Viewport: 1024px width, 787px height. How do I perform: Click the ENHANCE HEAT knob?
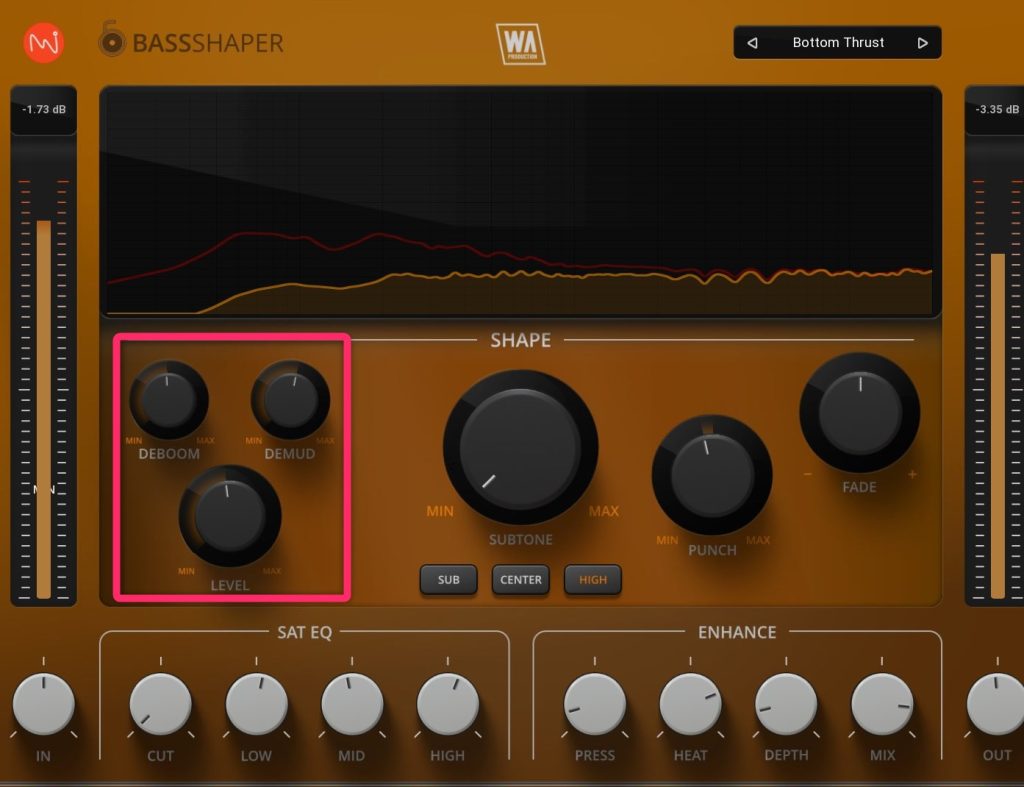point(690,704)
